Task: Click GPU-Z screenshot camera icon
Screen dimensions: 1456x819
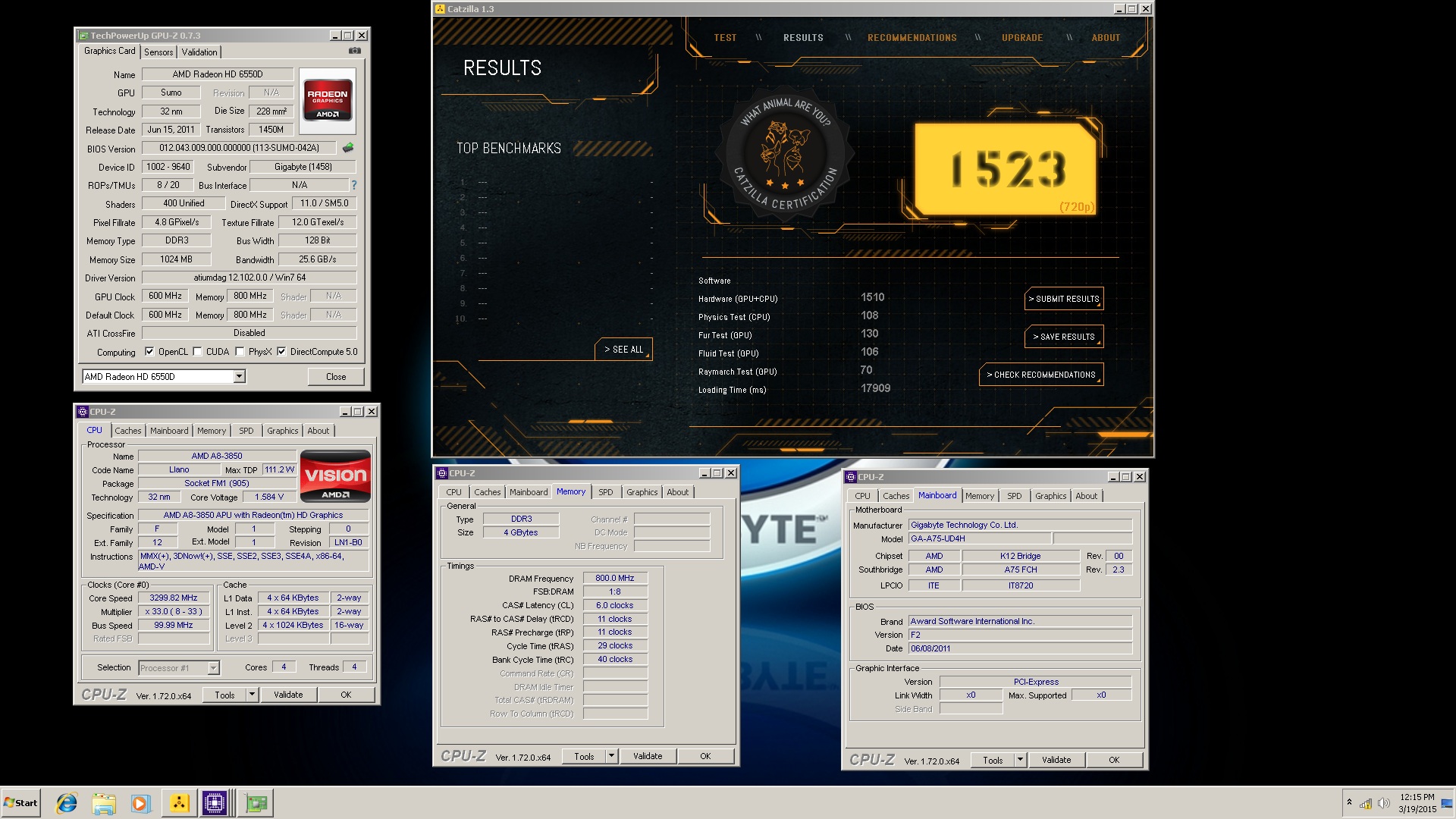Action: [x=354, y=51]
